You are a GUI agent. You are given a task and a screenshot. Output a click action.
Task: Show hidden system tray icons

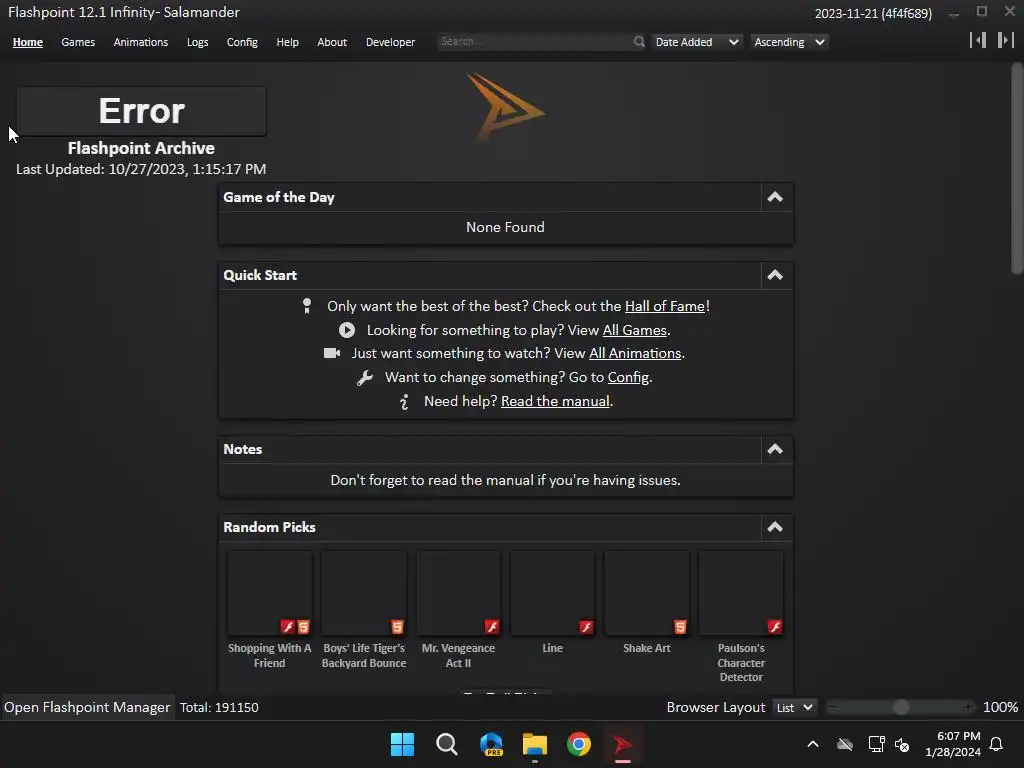pos(813,744)
